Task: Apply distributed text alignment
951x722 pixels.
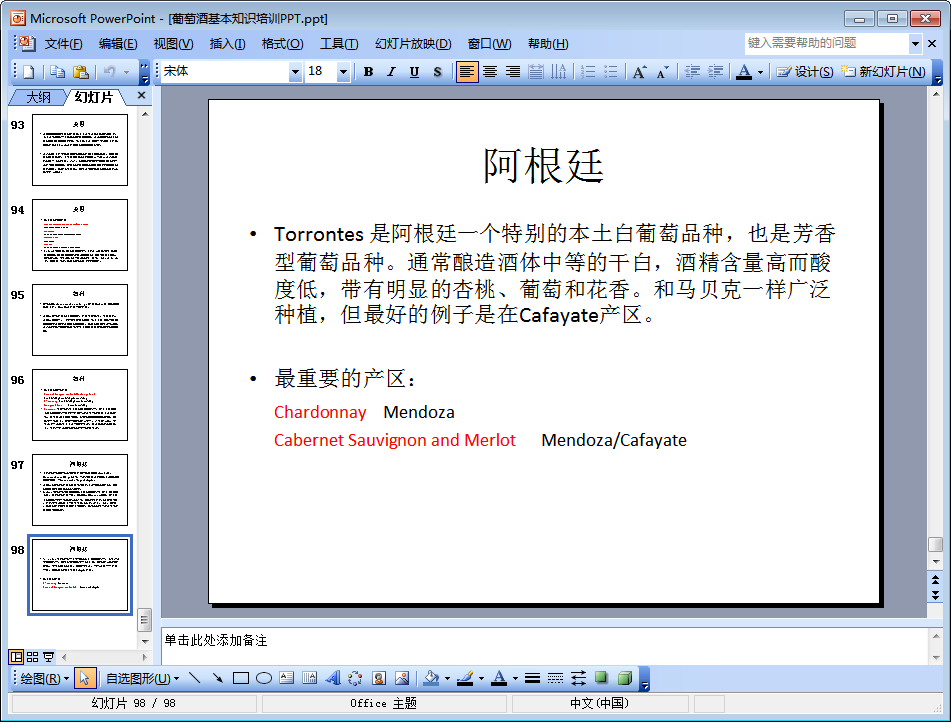Action: [x=536, y=72]
